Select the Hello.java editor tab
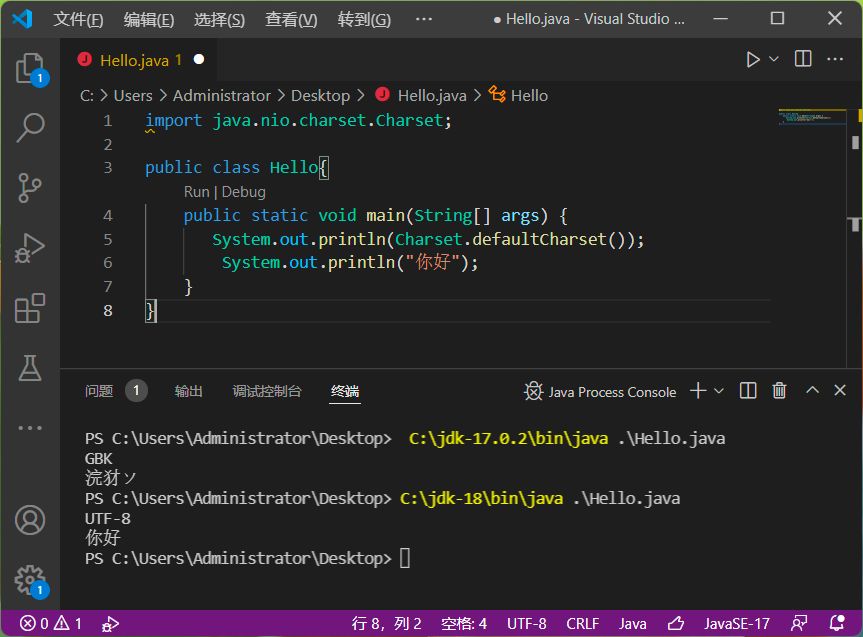 pyautogui.click(x=139, y=59)
